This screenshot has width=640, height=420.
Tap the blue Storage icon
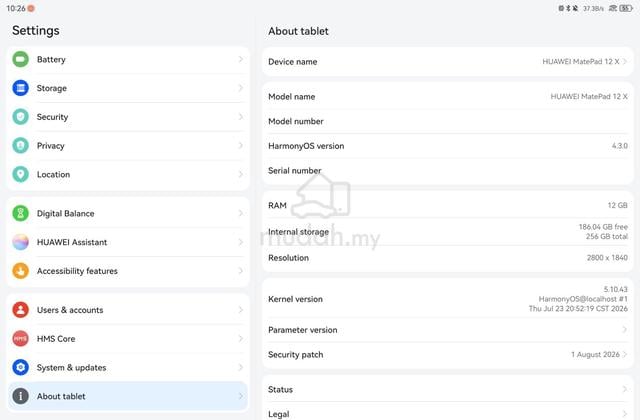click(x=20, y=88)
